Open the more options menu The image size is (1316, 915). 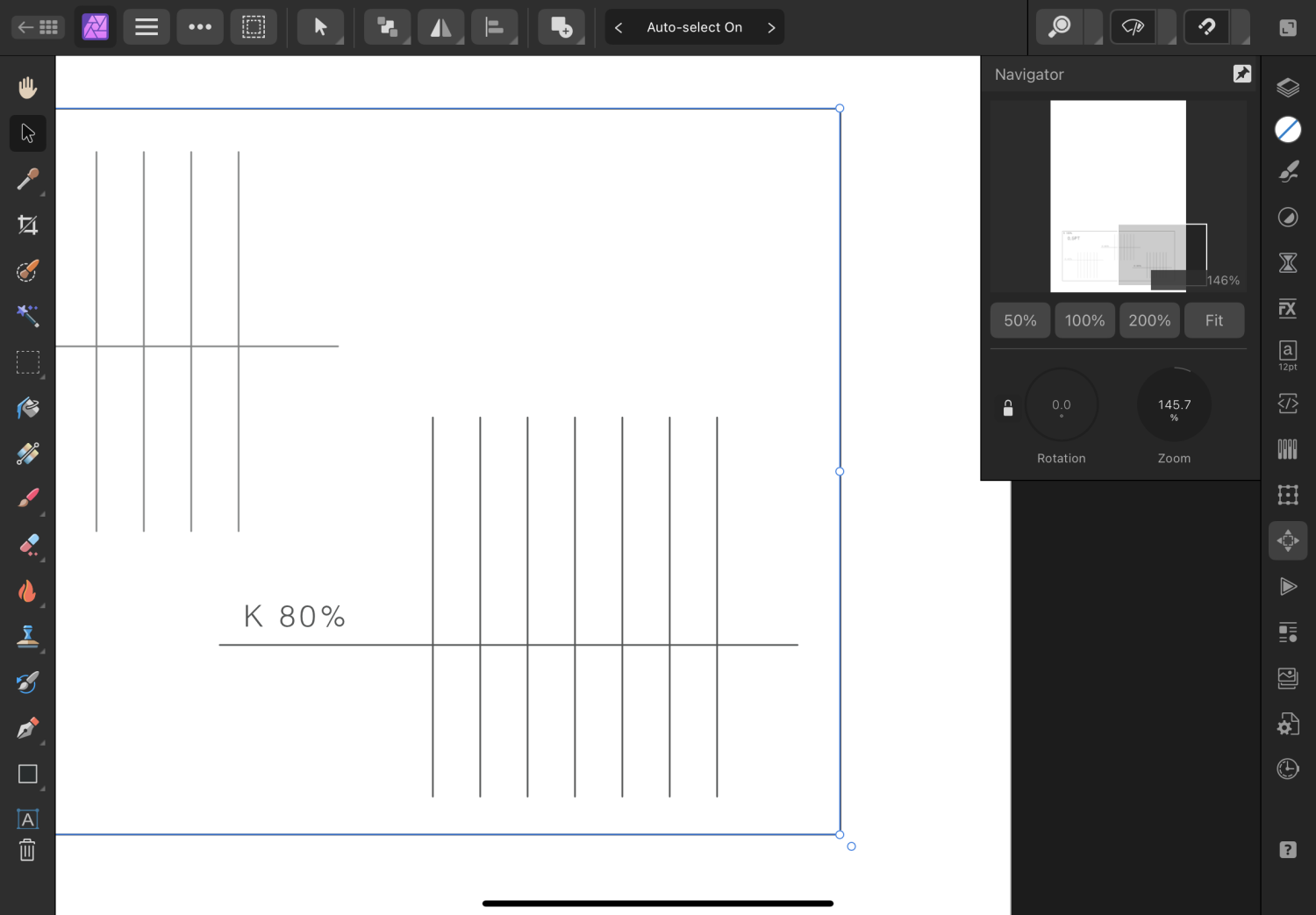click(x=200, y=27)
